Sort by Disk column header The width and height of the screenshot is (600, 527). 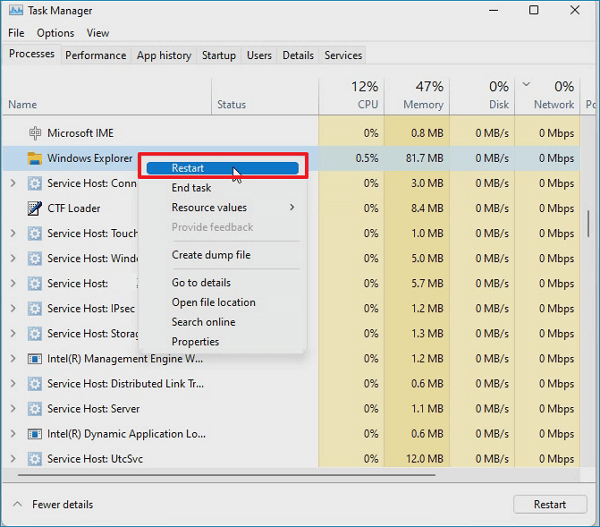pyautogui.click(x=482, y=96)
